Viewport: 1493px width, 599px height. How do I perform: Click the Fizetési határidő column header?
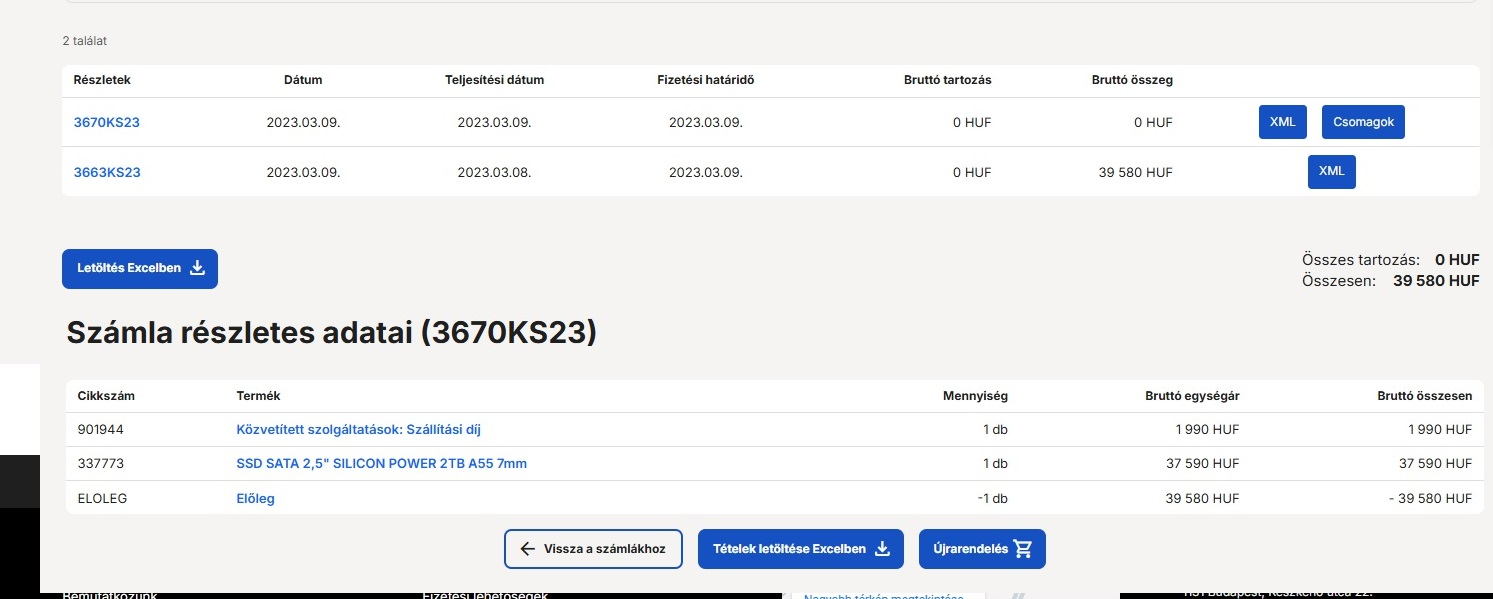pos(705,80)
